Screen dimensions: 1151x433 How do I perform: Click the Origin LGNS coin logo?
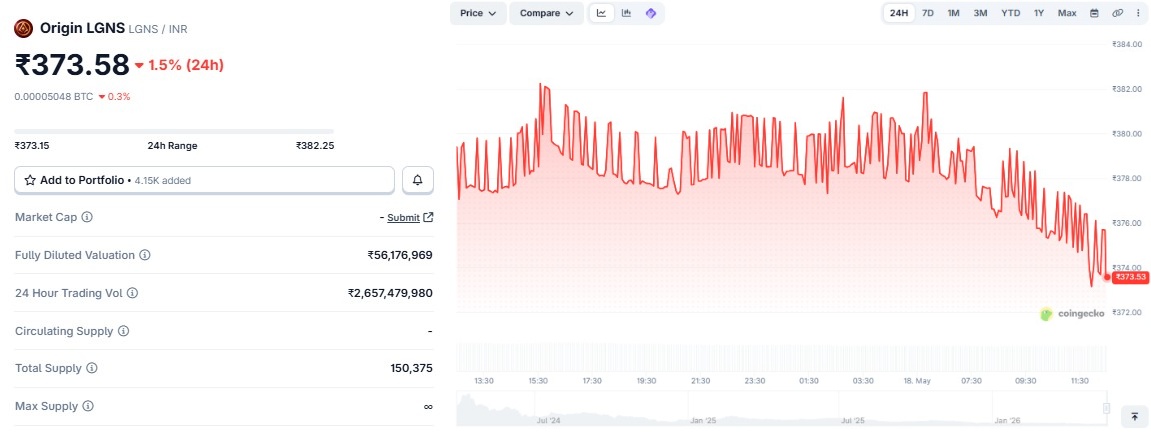coord(24,29)
